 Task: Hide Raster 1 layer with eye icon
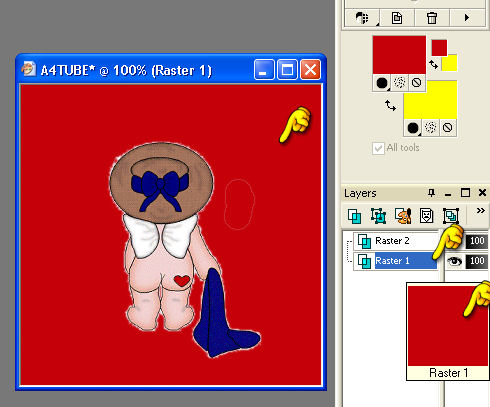[454, 261]
